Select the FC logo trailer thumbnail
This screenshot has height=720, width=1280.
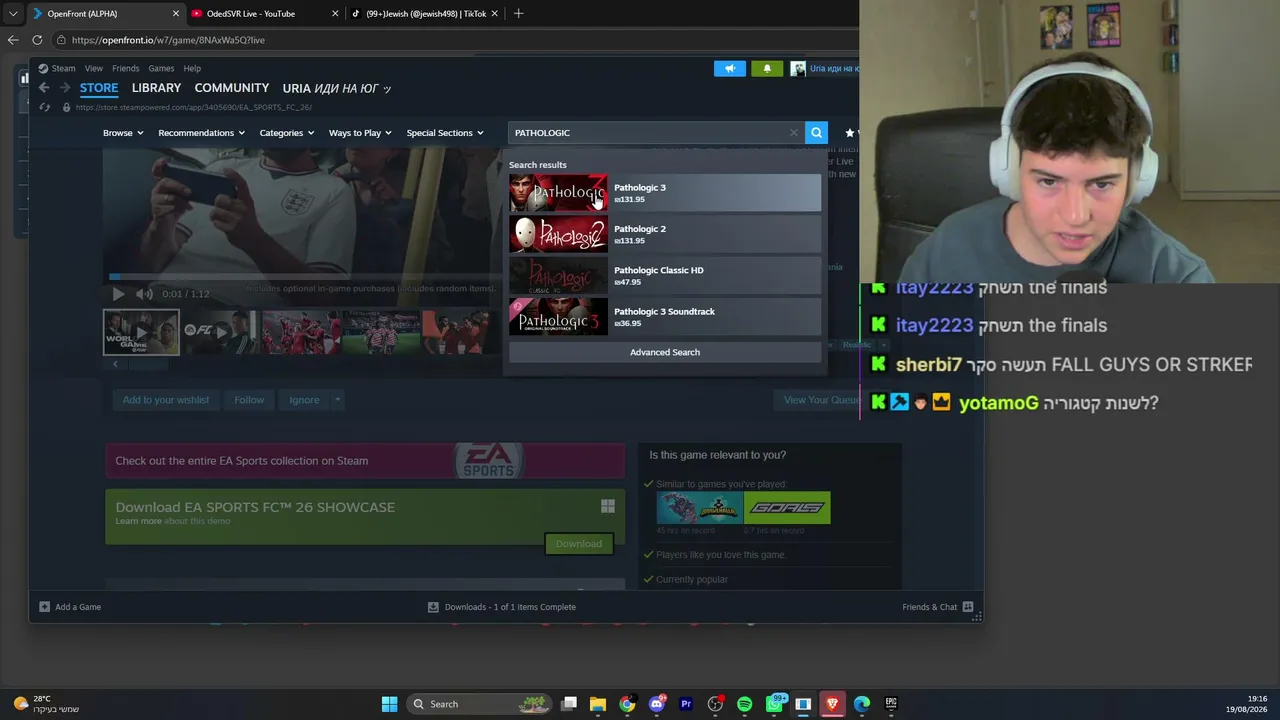pyautogui.click(x=221, y=332)
